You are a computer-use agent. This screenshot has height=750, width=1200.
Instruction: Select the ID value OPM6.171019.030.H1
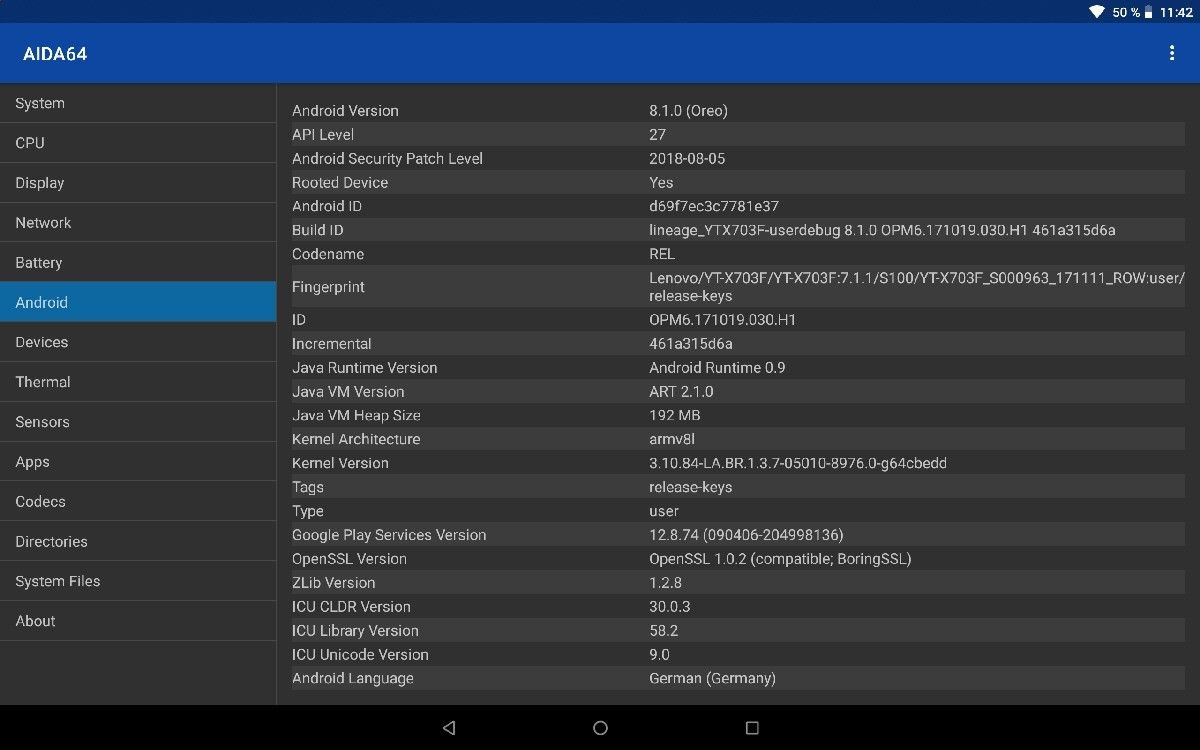pos(722,320)
